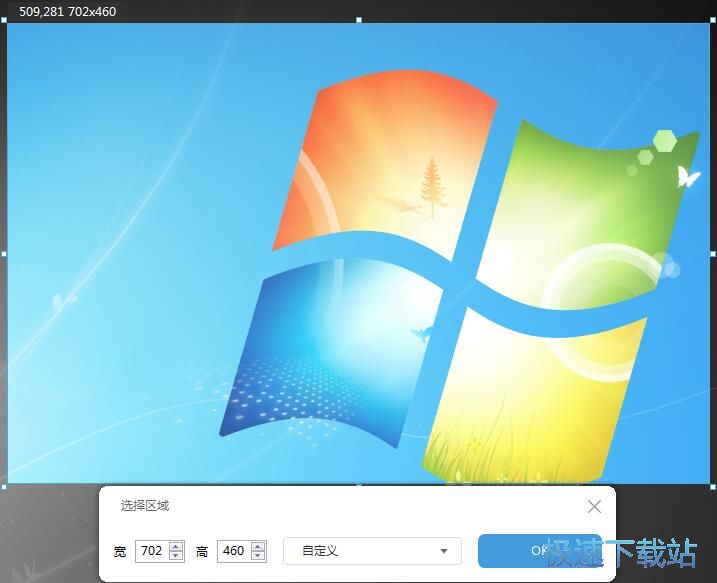Viewport: 717px width, 583px height.
Task: Click the 宽 width label
Action: coord(120,551)
